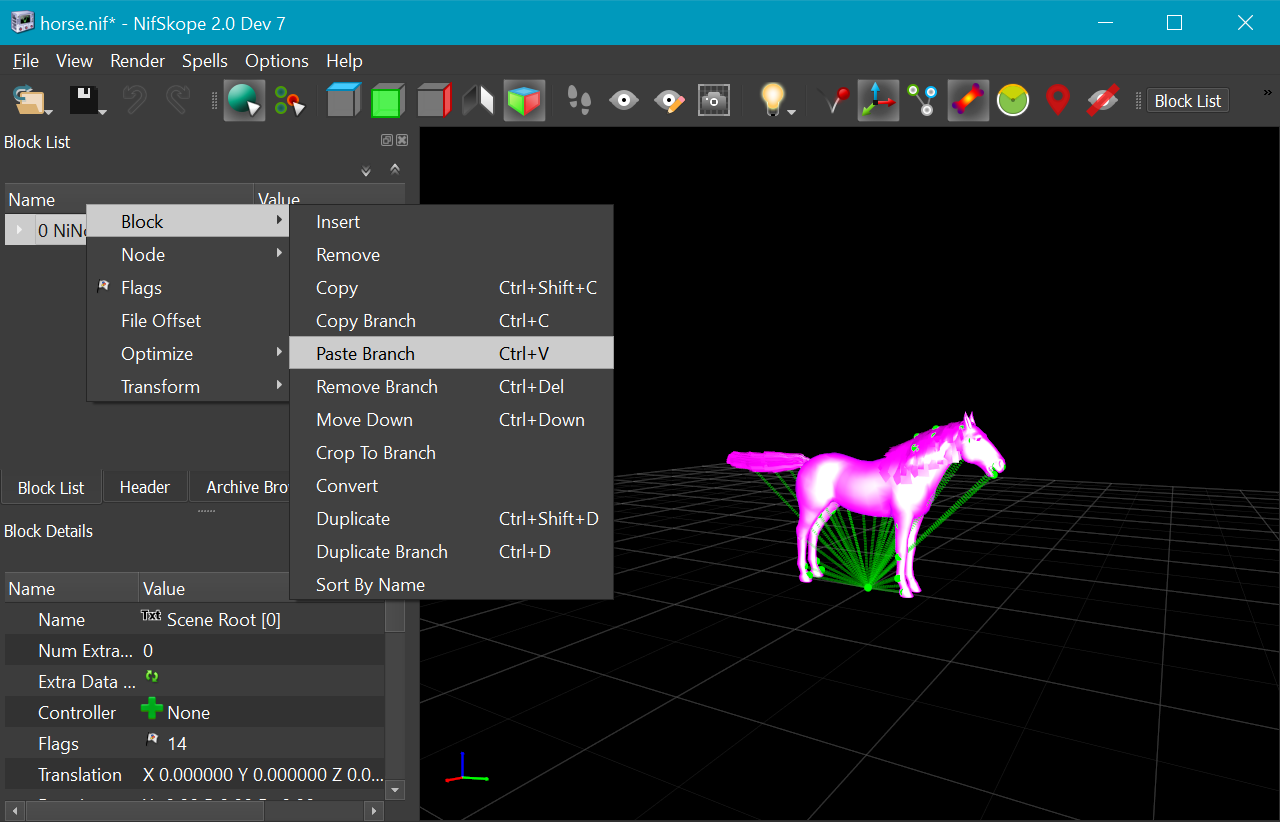Image resolution: width=1280 pixels, height=822 pixels.
Task: Select Remove Branch in the submenu
Action: tap(451, 387)
